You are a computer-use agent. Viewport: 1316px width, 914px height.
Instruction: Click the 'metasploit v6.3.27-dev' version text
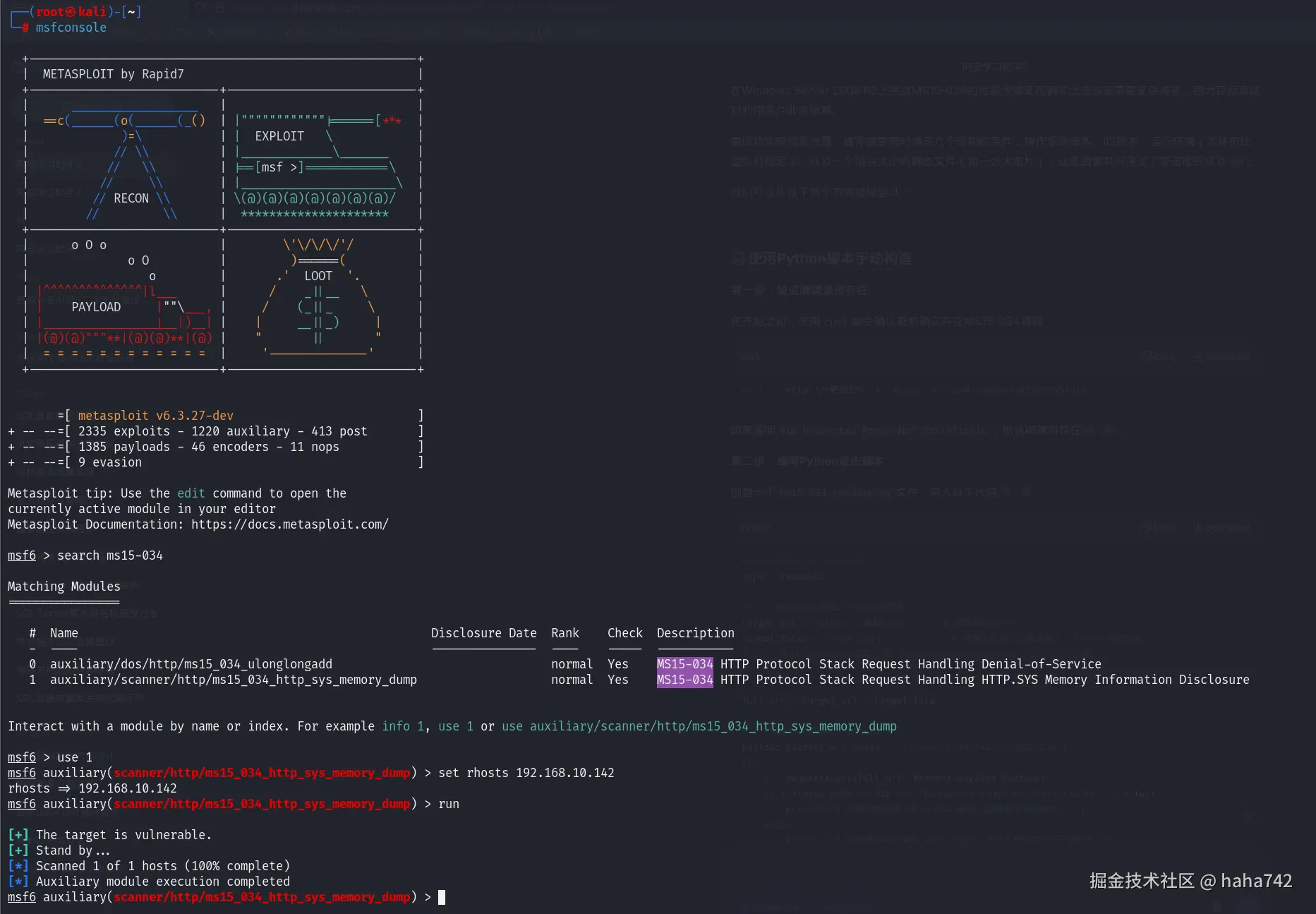point(155,416)
